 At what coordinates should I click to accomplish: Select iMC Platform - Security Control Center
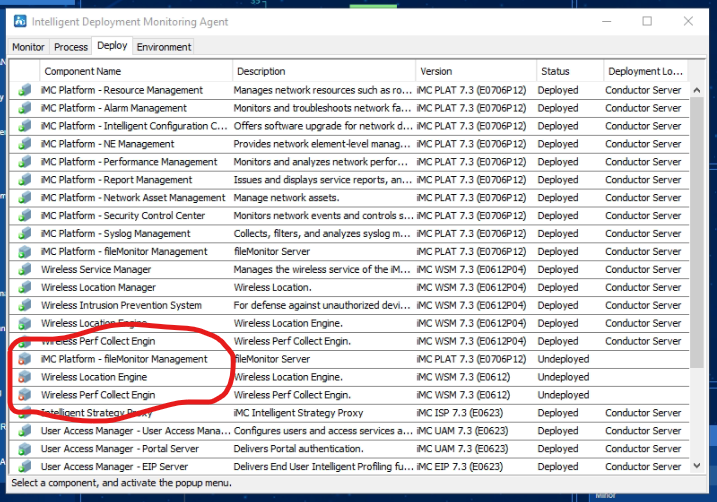123,215
